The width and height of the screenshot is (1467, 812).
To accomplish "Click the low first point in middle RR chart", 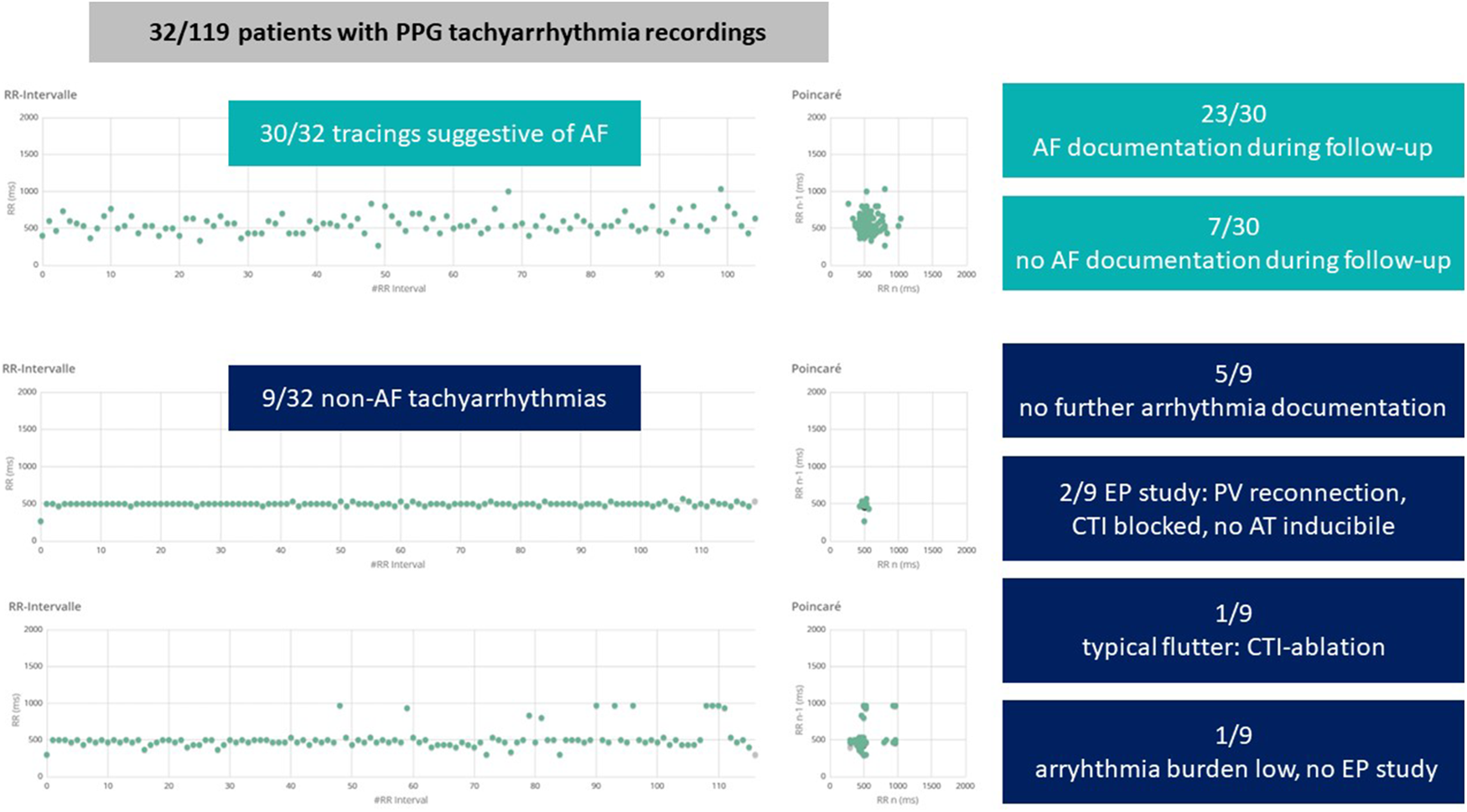I will tap(40, 521).
